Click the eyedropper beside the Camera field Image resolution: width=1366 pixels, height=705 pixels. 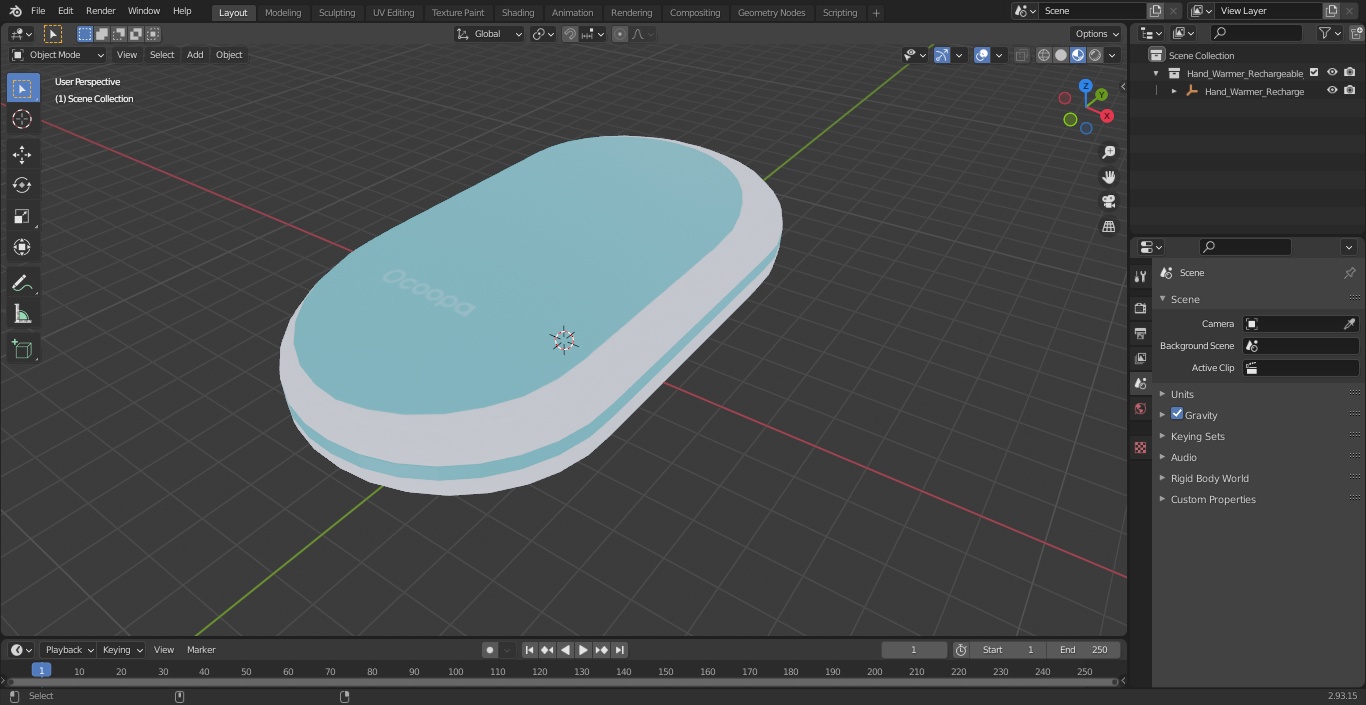pyautogui.click(x=1349, y=324)
